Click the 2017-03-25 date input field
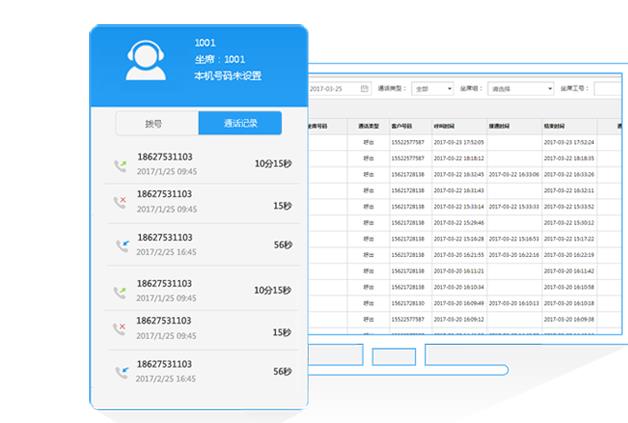The width and height of the screenshot is (628, 423). [335, 88]
